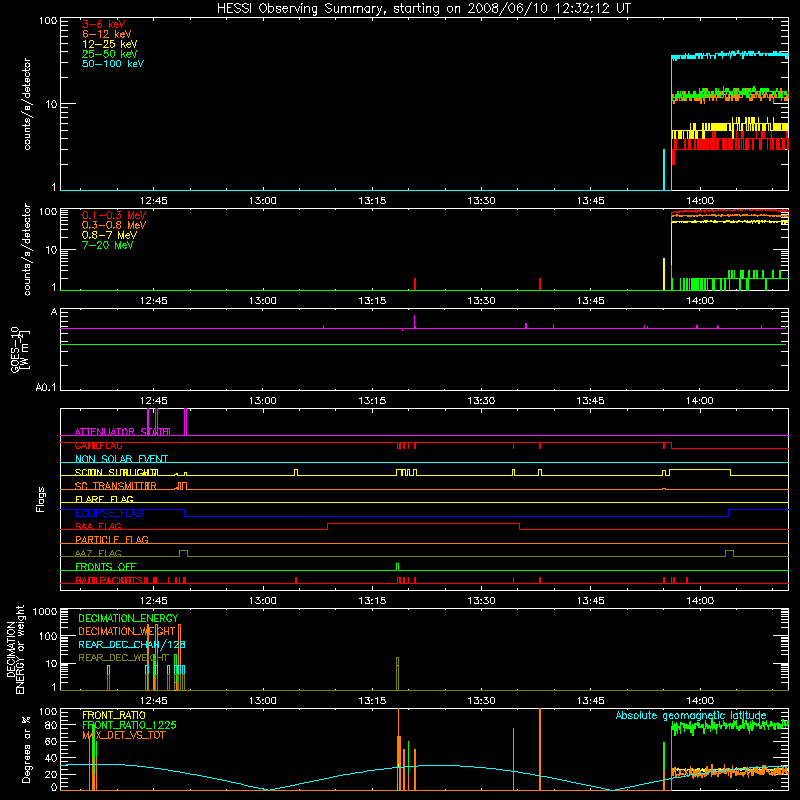Viewport: 800px width, 800px height.
Task: Select the ECLIPSE_FLAG label
Action: (109, 513)
